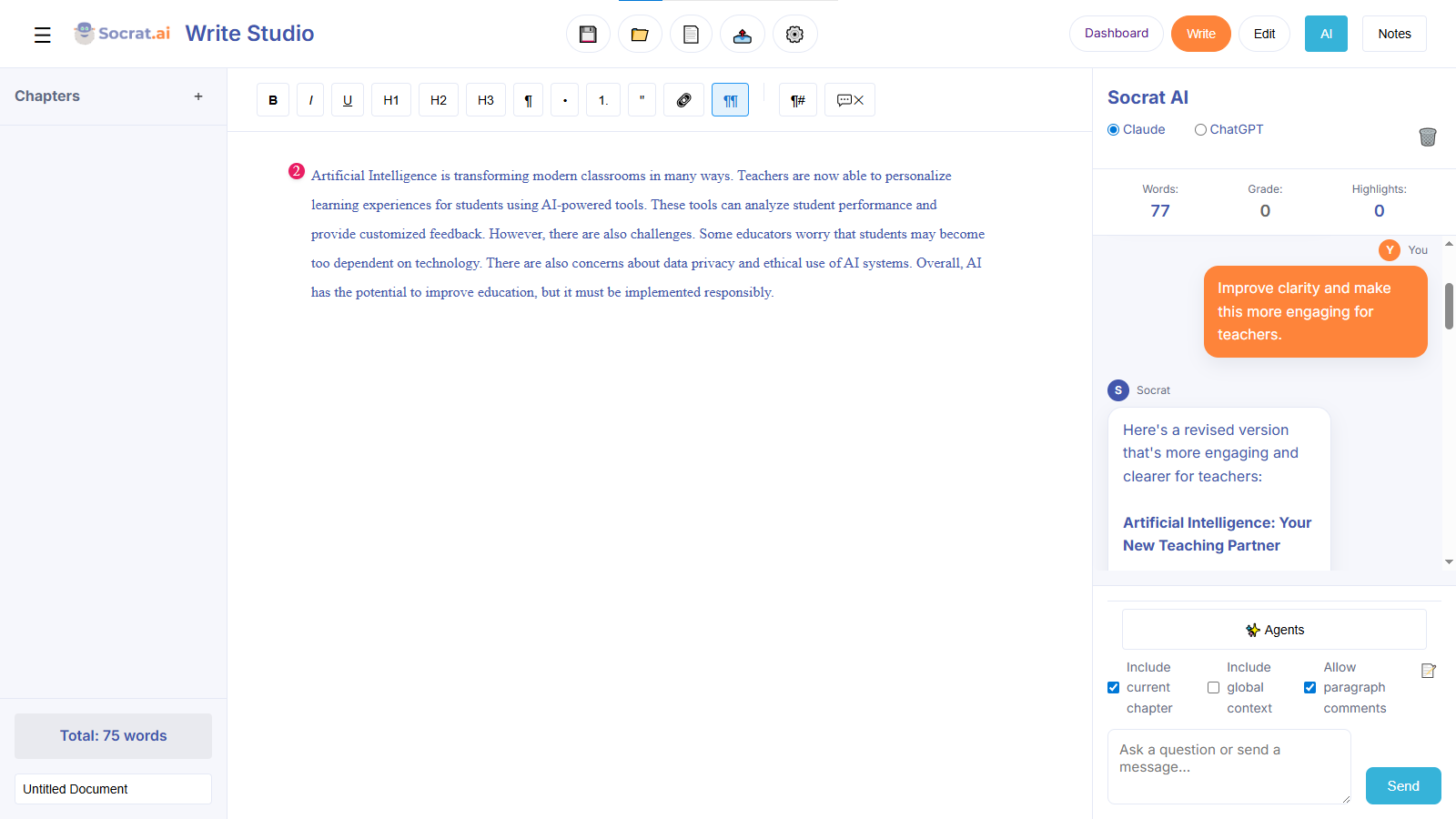Click the notepad icon beside paragraph comments

tap(1428, 671)
